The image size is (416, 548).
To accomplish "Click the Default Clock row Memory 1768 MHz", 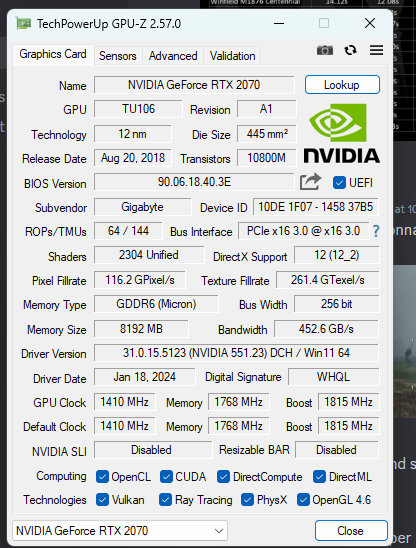I will 238,426.
